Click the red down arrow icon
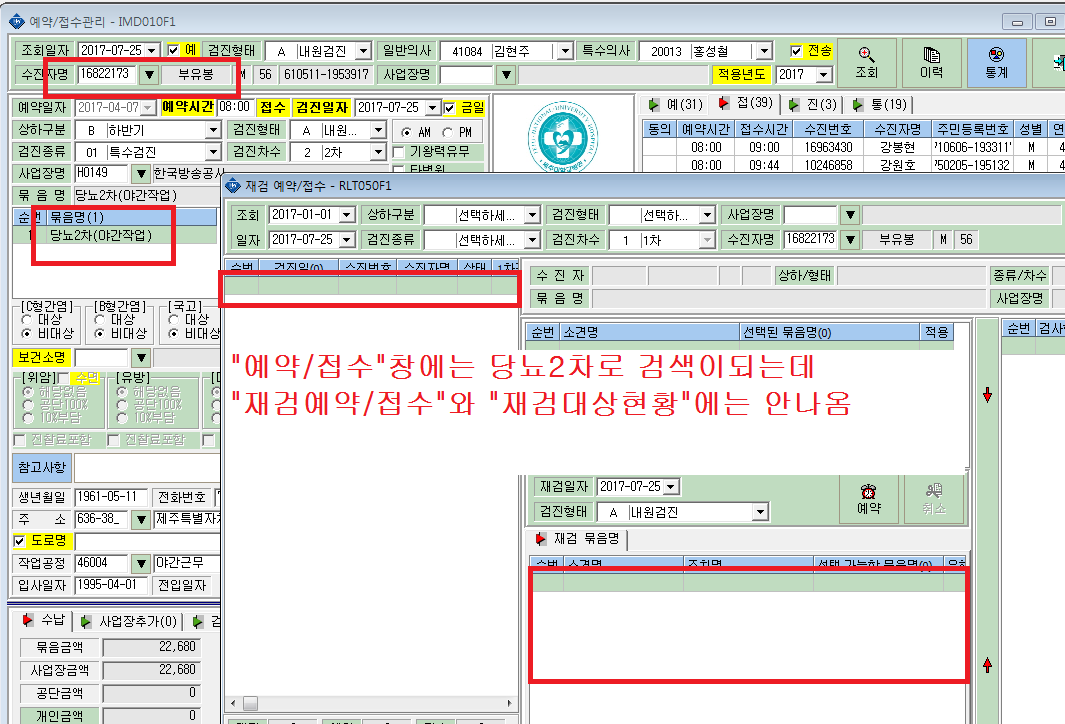Viewport: 1065px width, 724px height. click(988, 395)
